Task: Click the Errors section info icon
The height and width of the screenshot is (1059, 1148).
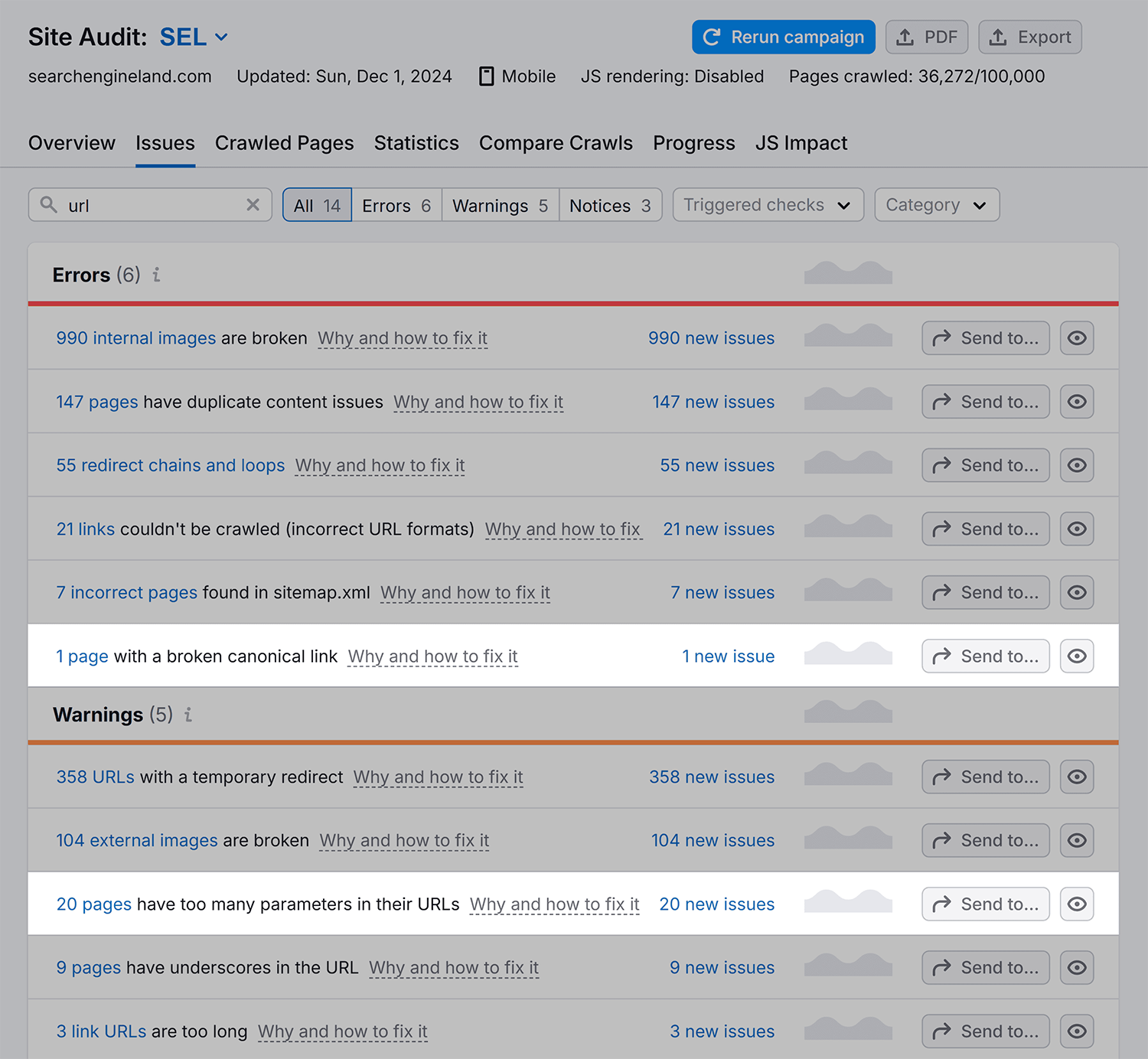Action: tap(156, 275)
